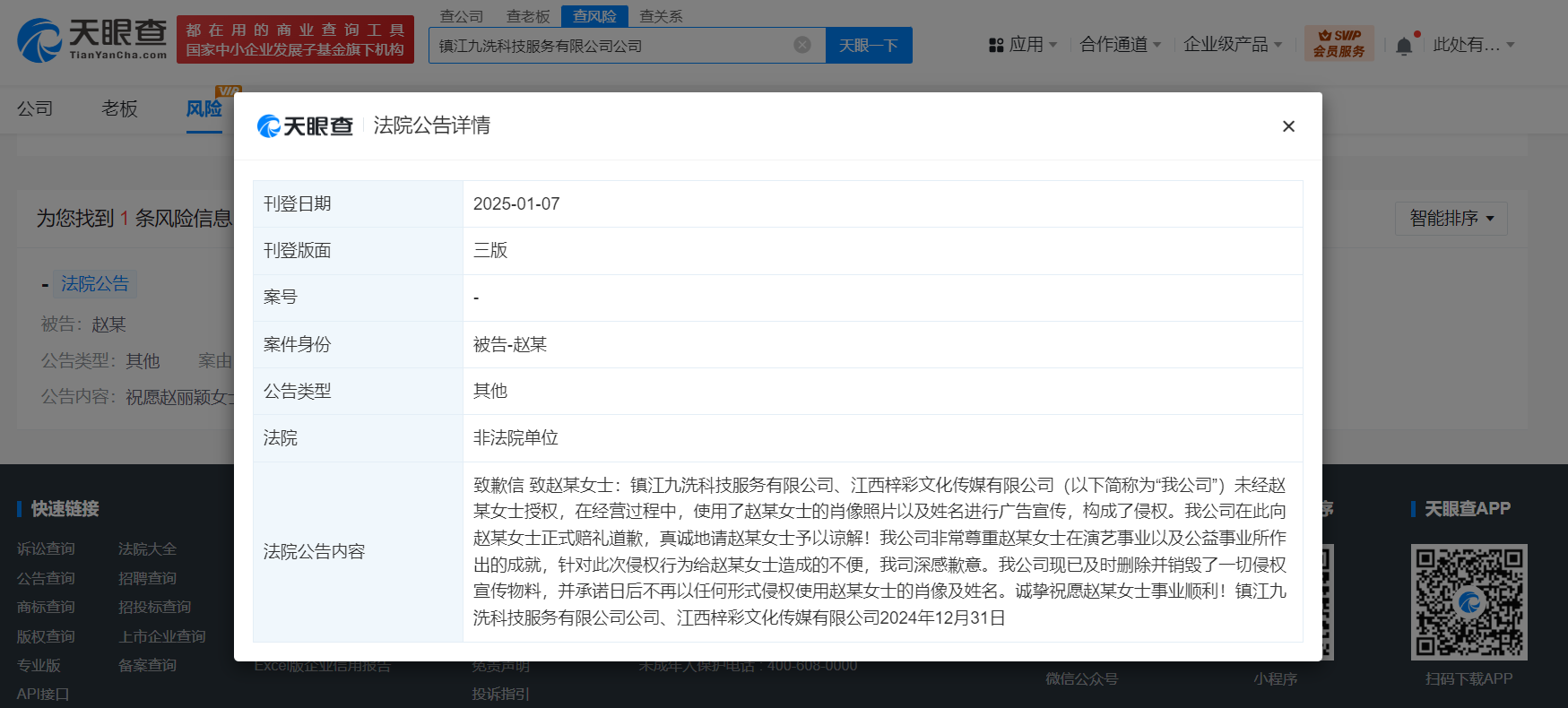Open the 智能排序 sort dropdown
This screenshot has width=1568, height=708.
(1451, 219)
